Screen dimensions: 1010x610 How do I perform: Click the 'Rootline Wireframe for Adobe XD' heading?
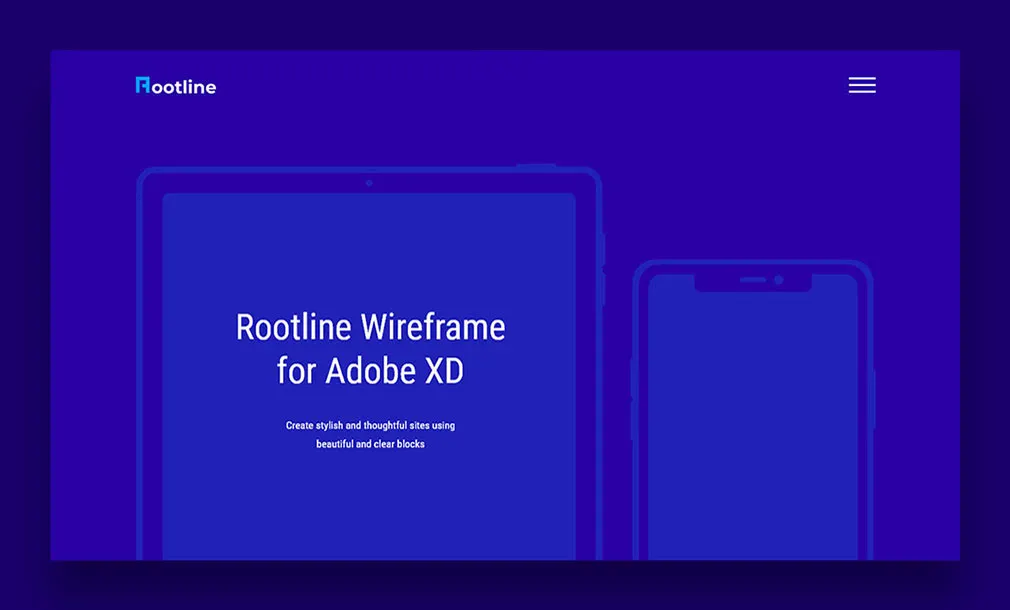[370, 348]
